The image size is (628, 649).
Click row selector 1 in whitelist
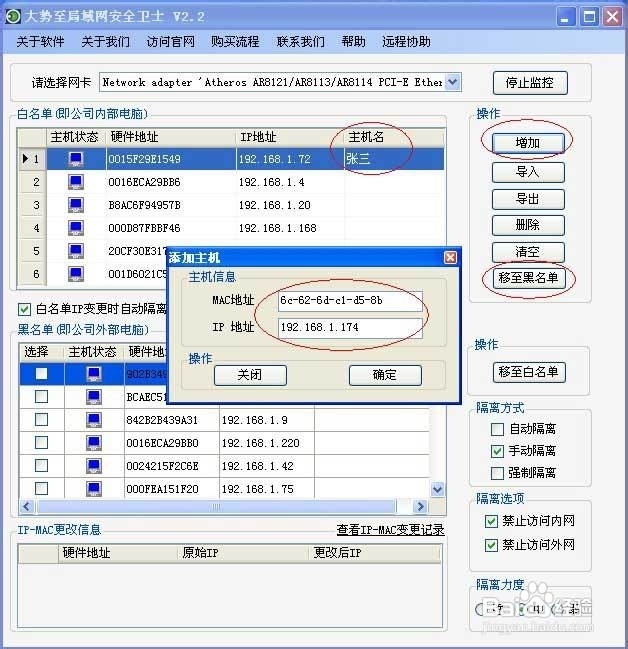32,159
